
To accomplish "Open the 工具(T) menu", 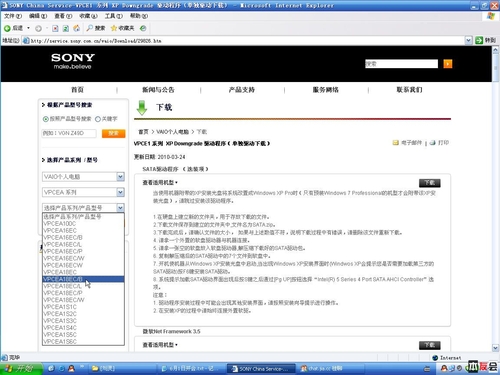I will pos(114,16).
